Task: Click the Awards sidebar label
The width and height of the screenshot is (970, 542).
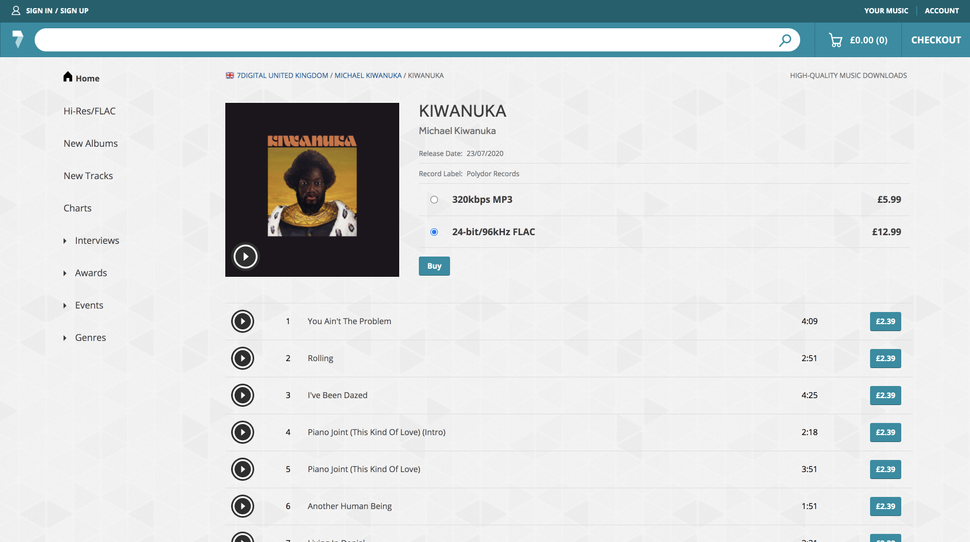Action: tap(91, 273)
